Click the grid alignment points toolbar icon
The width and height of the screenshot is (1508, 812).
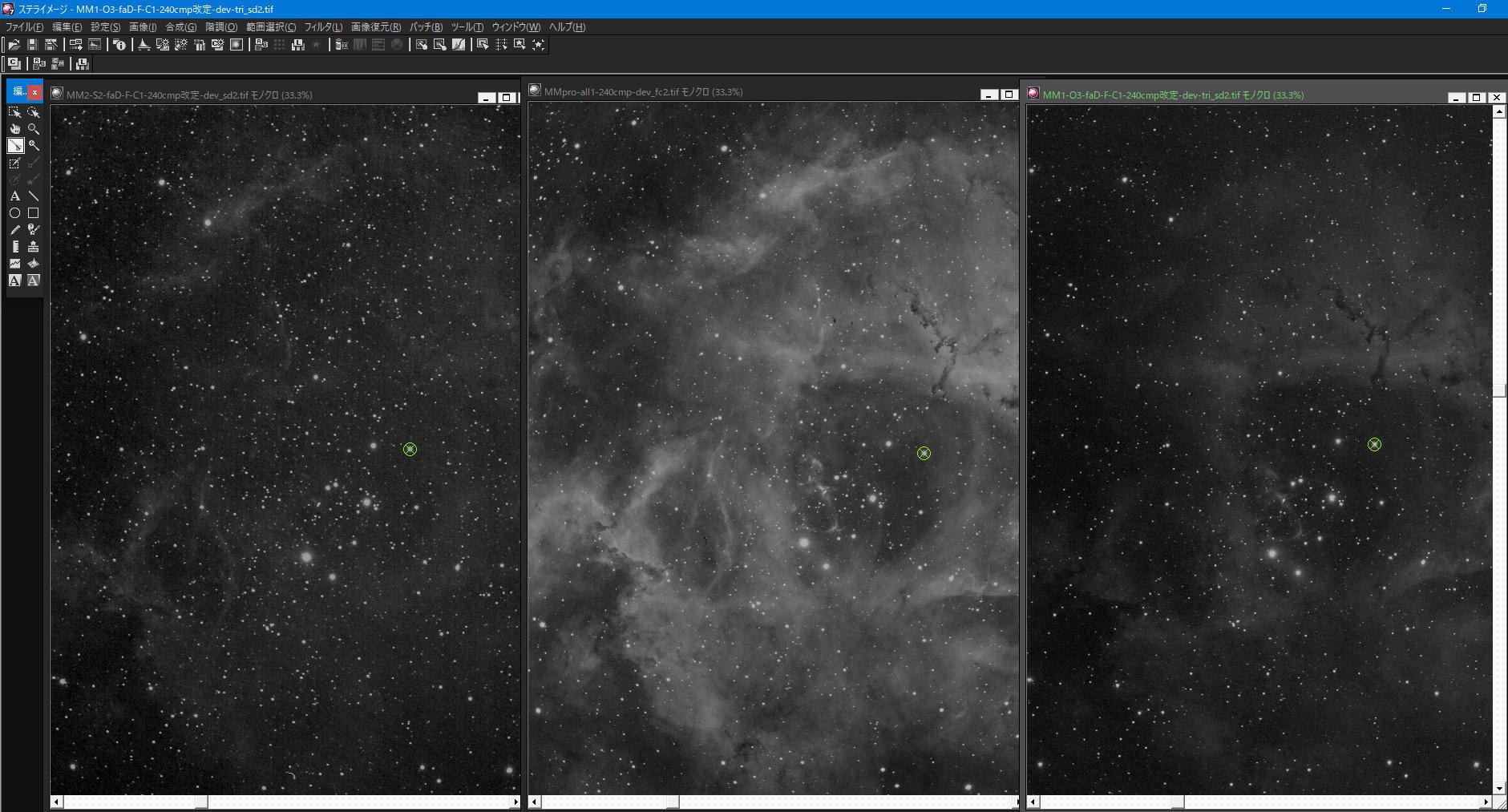tap(501, 45)
